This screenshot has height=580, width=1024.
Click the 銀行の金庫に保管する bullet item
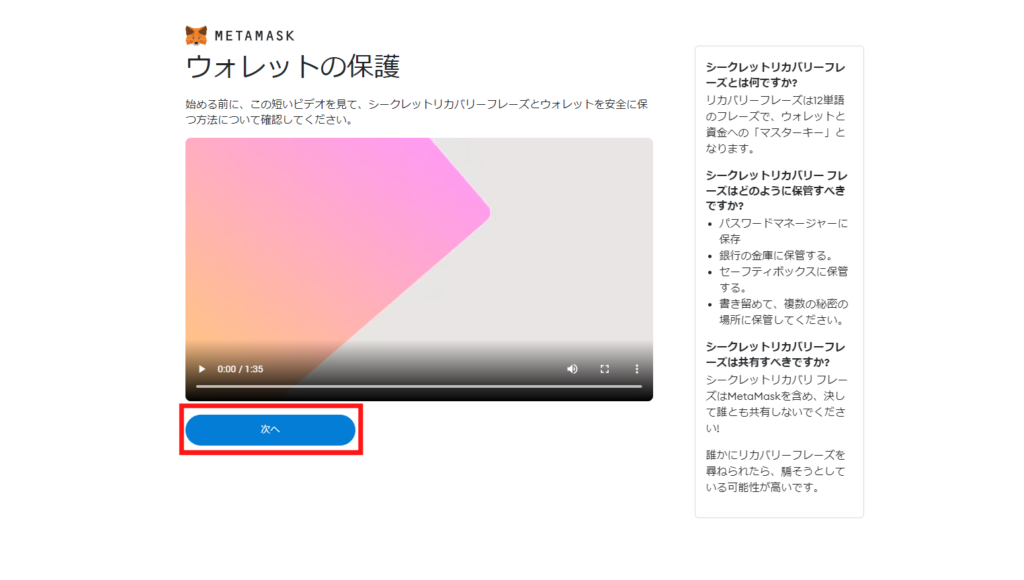[776, 255]
